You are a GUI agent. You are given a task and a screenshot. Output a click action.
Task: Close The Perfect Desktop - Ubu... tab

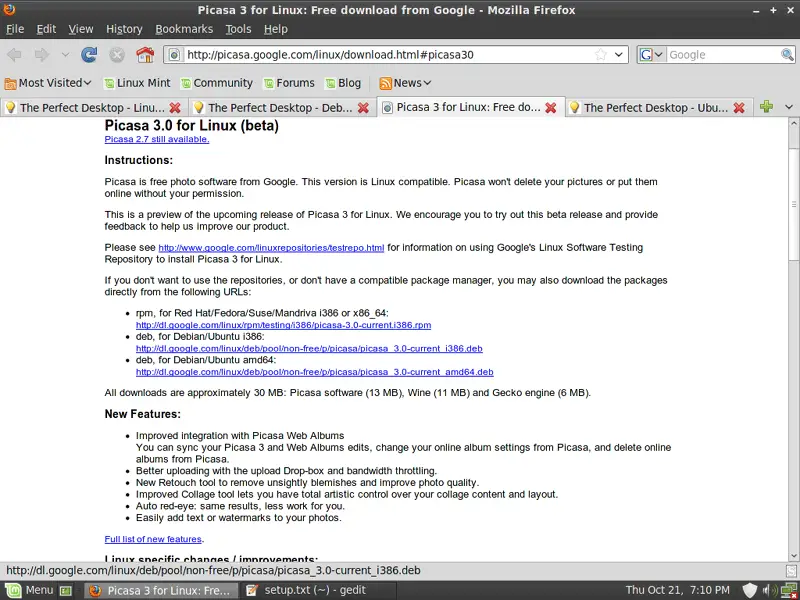739,108
